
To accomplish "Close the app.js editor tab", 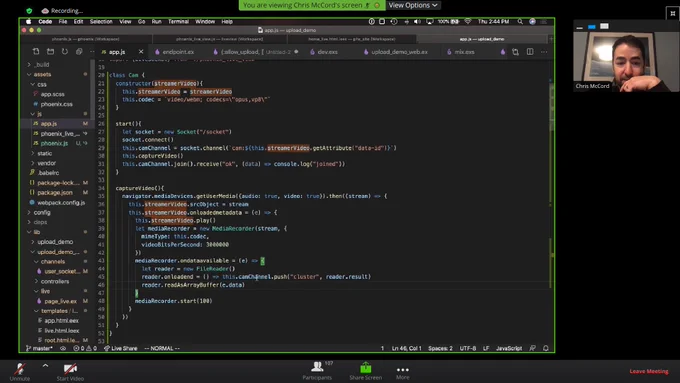I will [x=141, y=52].
